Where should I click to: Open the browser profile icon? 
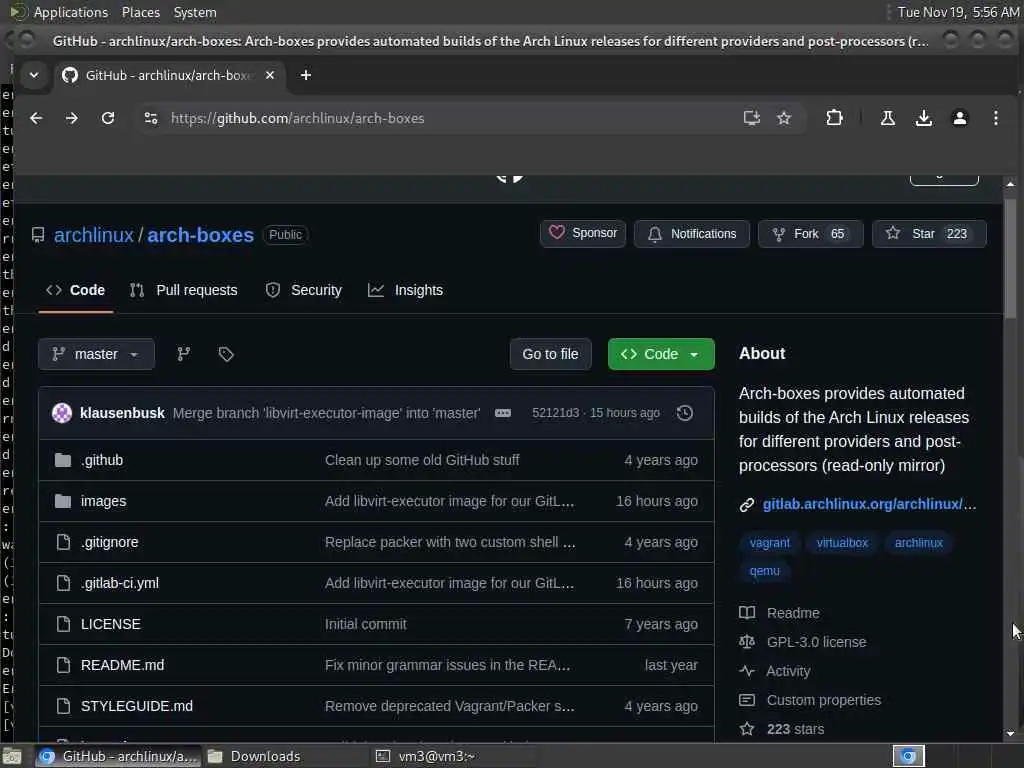[959, 118]
